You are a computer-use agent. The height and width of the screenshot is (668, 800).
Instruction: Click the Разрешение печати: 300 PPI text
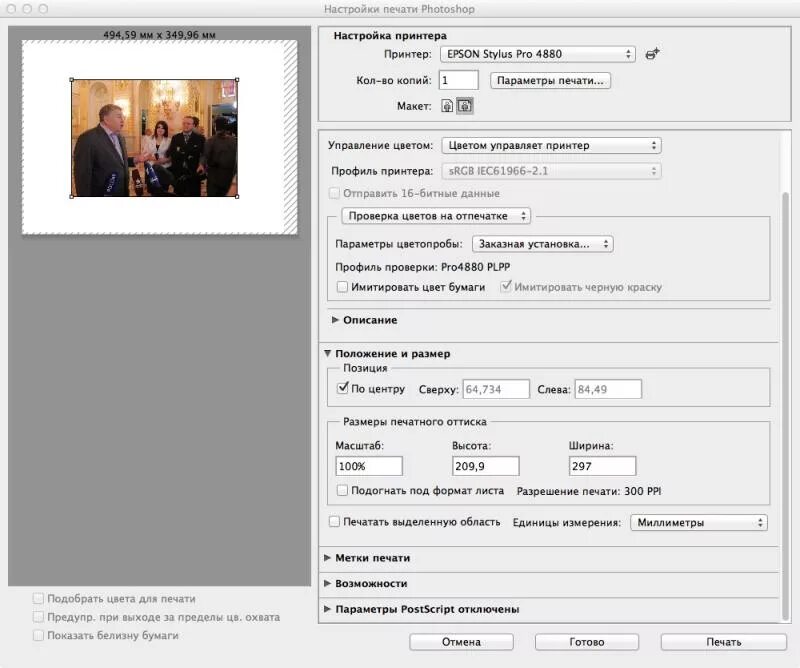(x=589, y=491)
